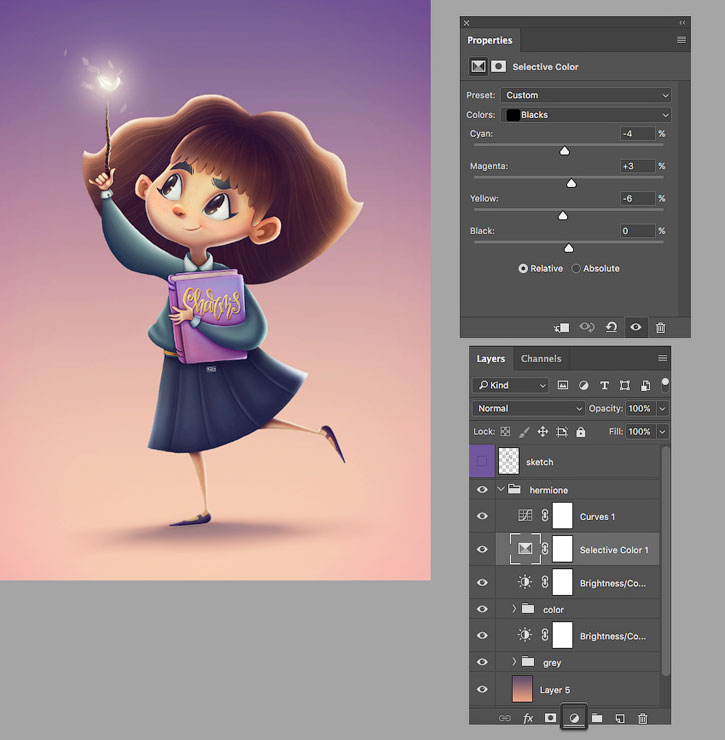Screen dimensions: 725x740
Task: Hide Layer 5
Action: (482, 689)
